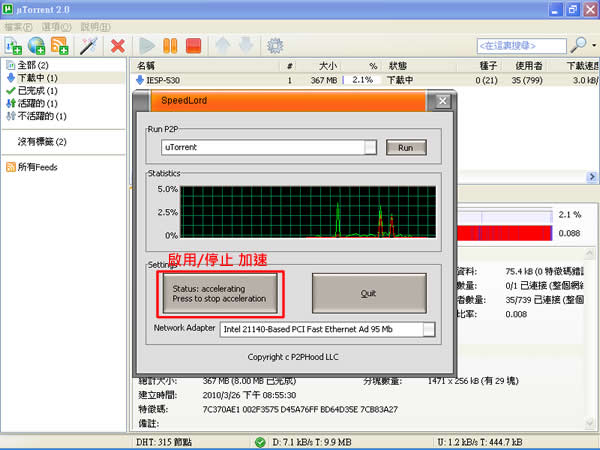Viewport: 600px width, 450px height.
Task: Select 所有Feeds in the sidebar
Action: coord(32,167)
